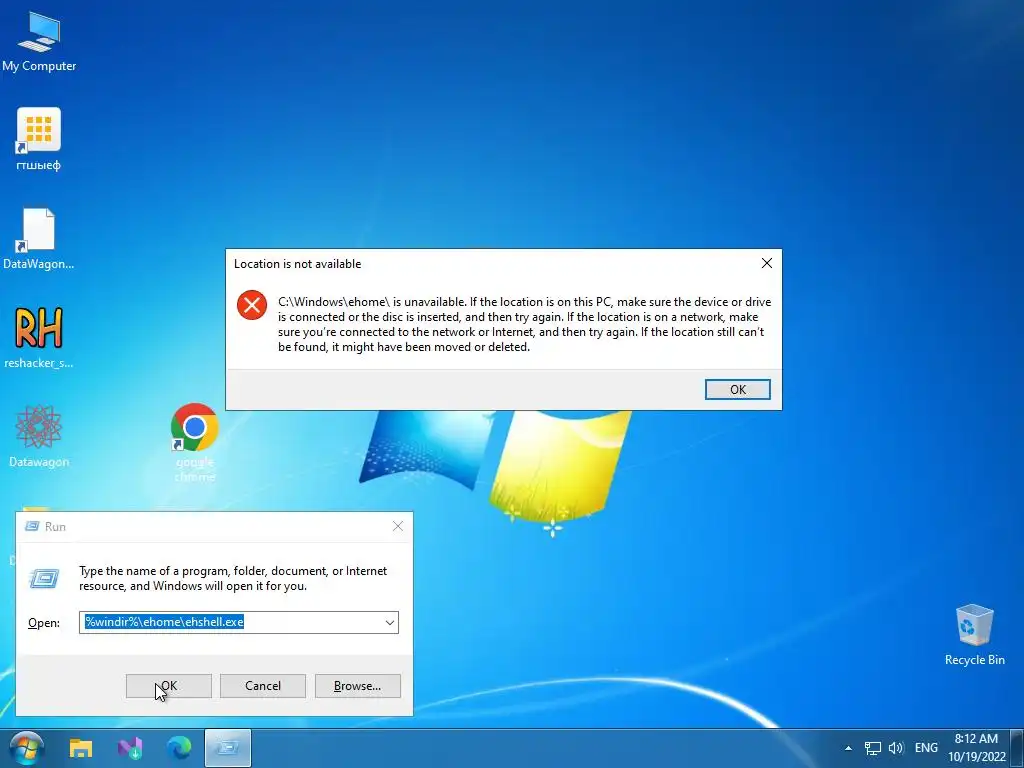Open the volume speaker tray icon
Screen dimensions: 1024x768
coord(896,748)
